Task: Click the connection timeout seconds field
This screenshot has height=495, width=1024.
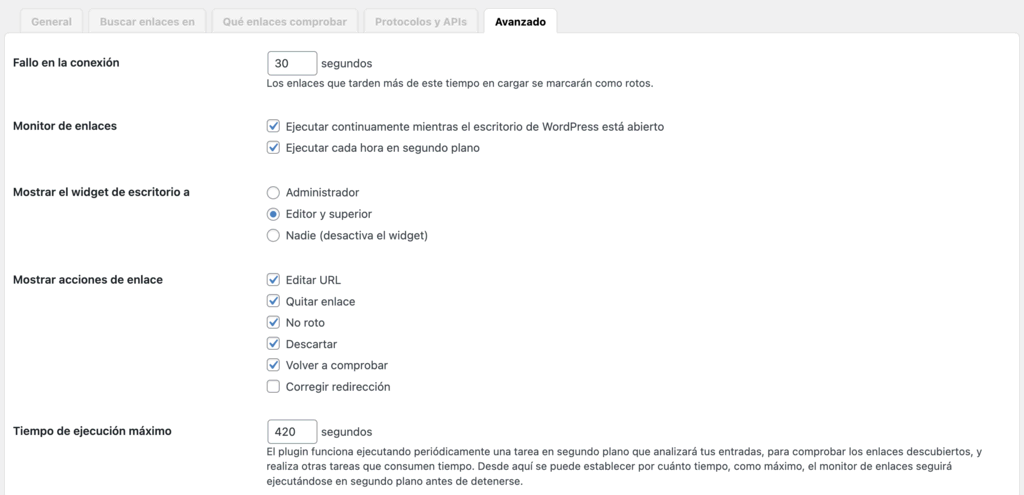Action: (292, 63)
